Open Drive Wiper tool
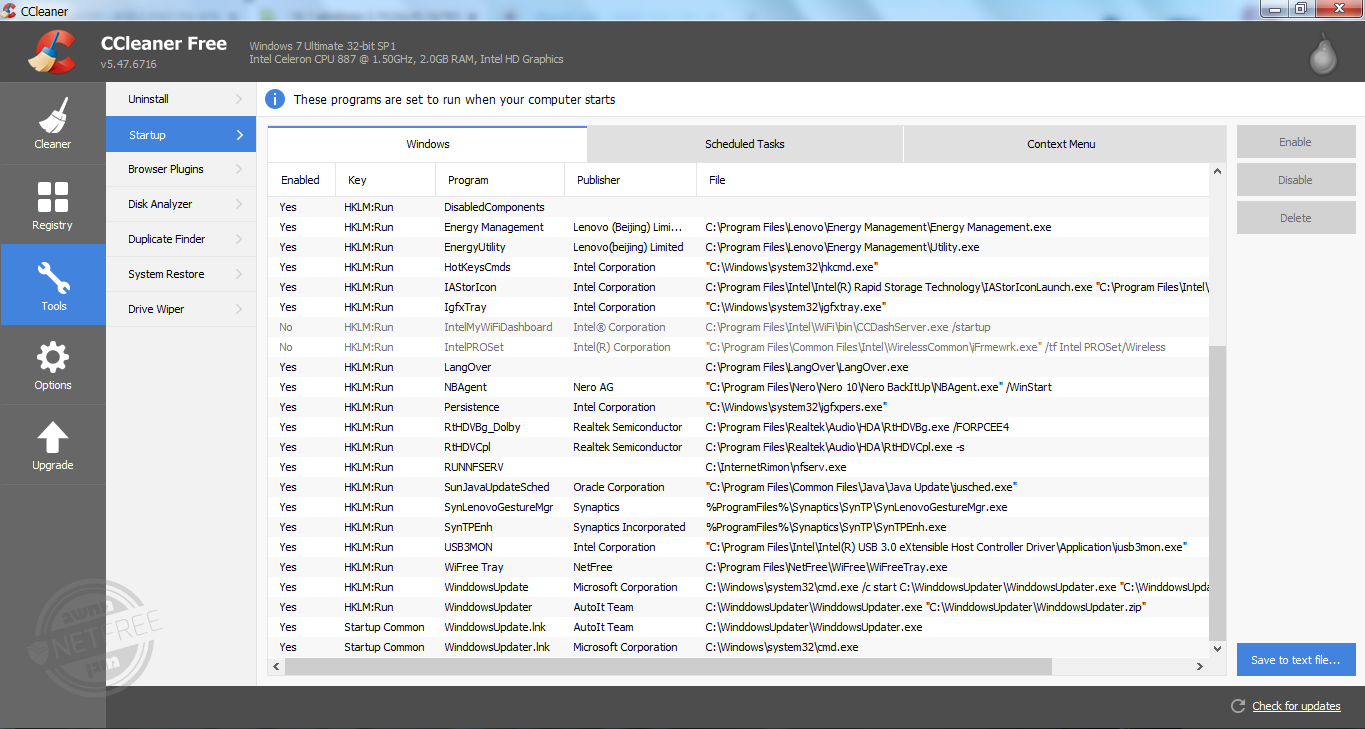Screen dimensions: 1365x729 (181, 309)
